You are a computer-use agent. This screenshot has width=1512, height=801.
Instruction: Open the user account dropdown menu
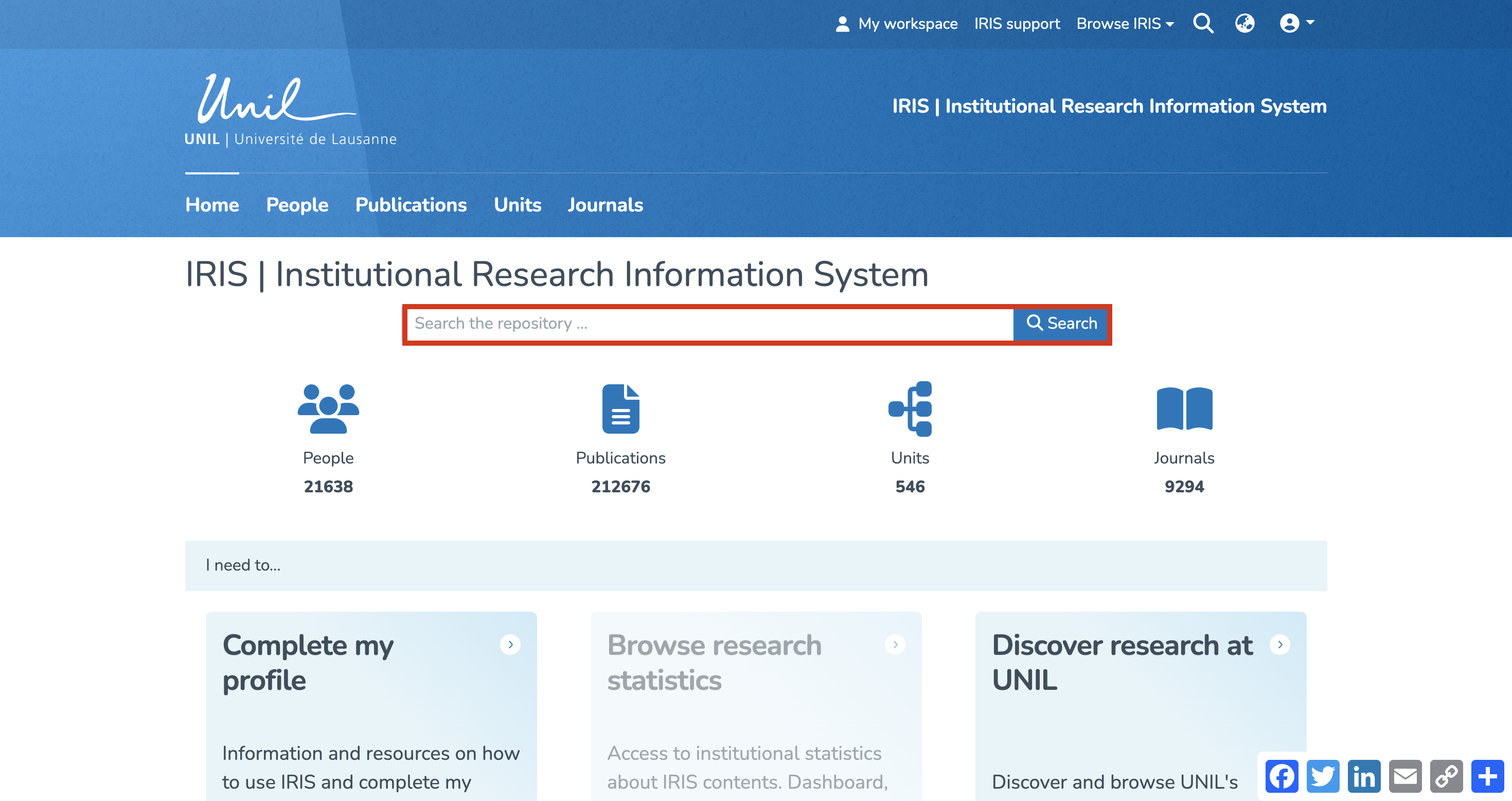point(1296,24)
